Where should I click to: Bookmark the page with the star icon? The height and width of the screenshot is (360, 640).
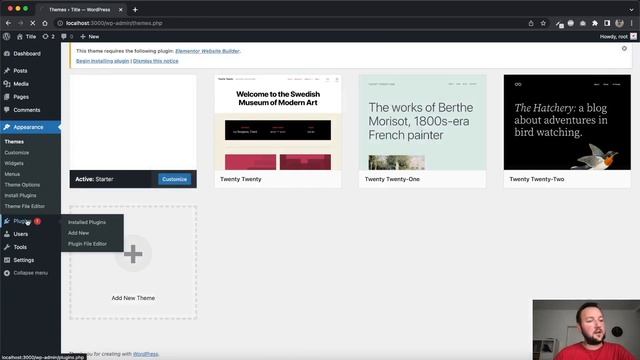tap(543, 23)
